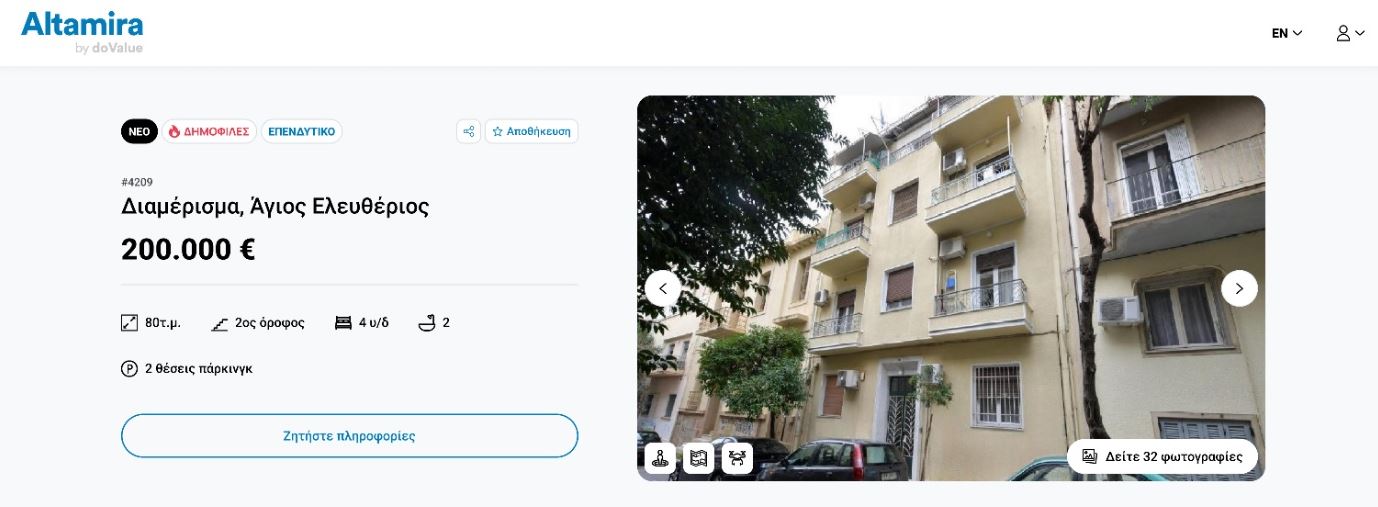Viewport: 1378px width, 507px height.
Task: Expand the EN language dropdown
Action: [x=1287, y=33]
